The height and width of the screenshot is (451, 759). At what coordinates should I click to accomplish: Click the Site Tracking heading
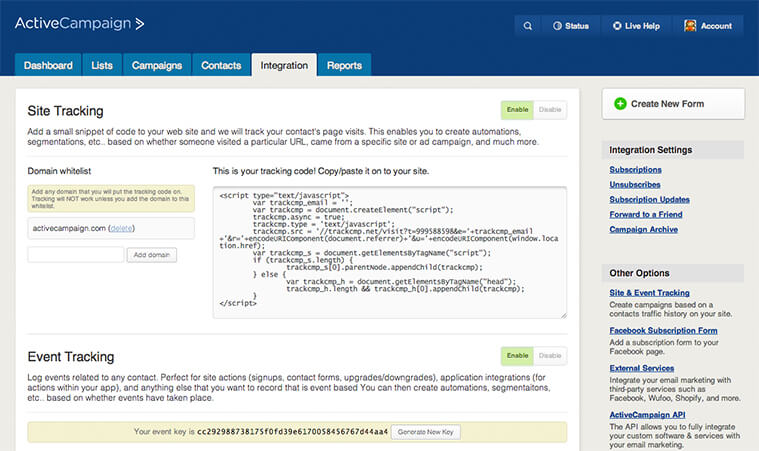[65, 111]
